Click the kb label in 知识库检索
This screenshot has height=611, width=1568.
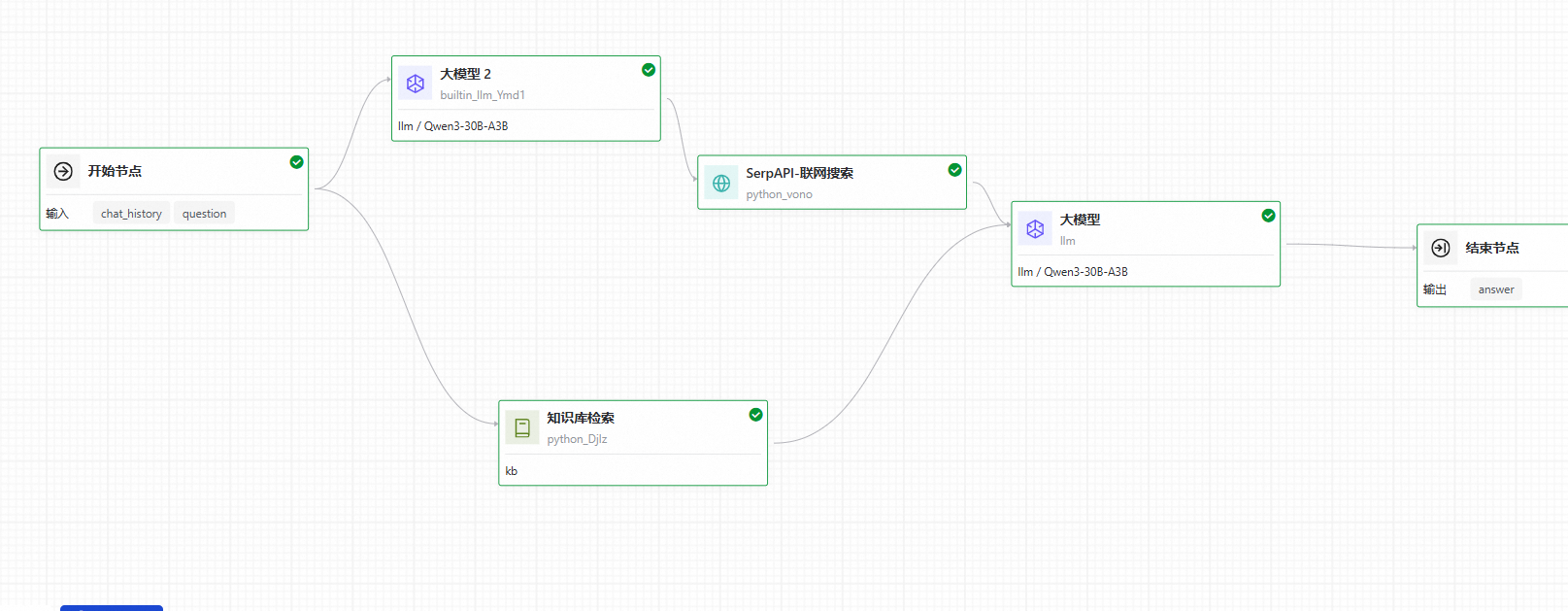click(512, 471)
